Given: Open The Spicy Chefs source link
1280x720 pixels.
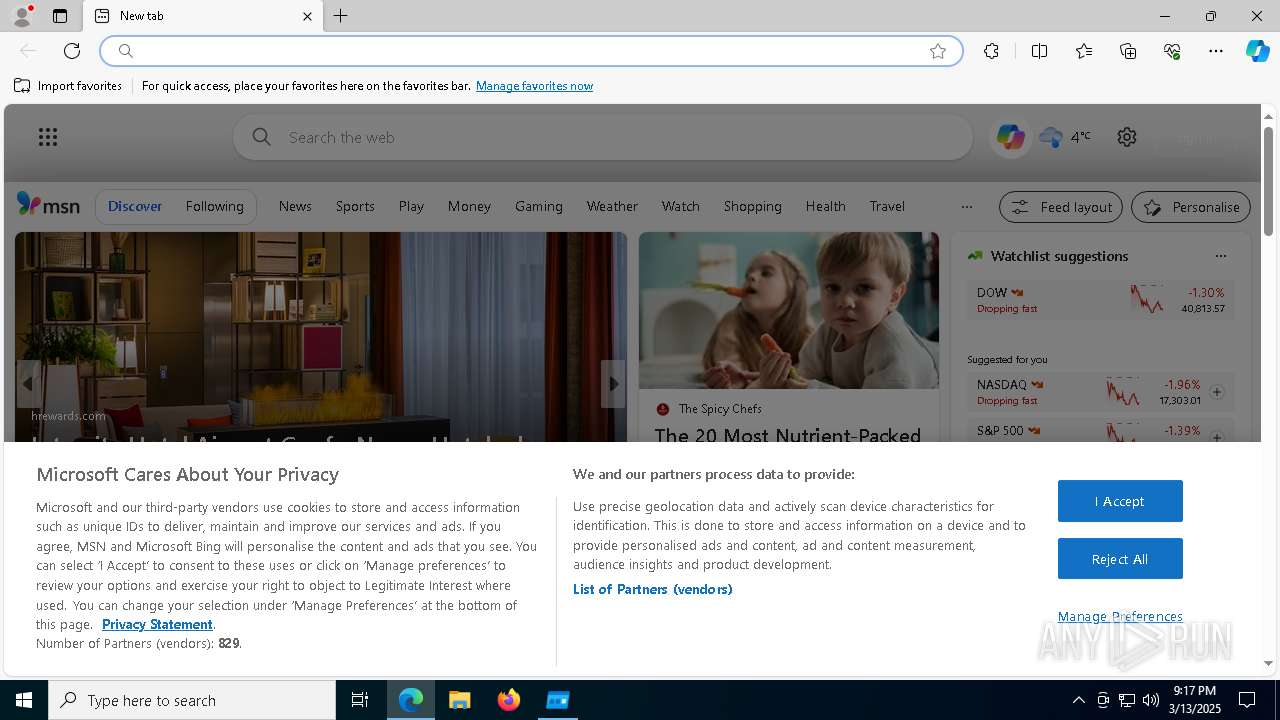Looking at the screenshot, I should tap(720, 409).
